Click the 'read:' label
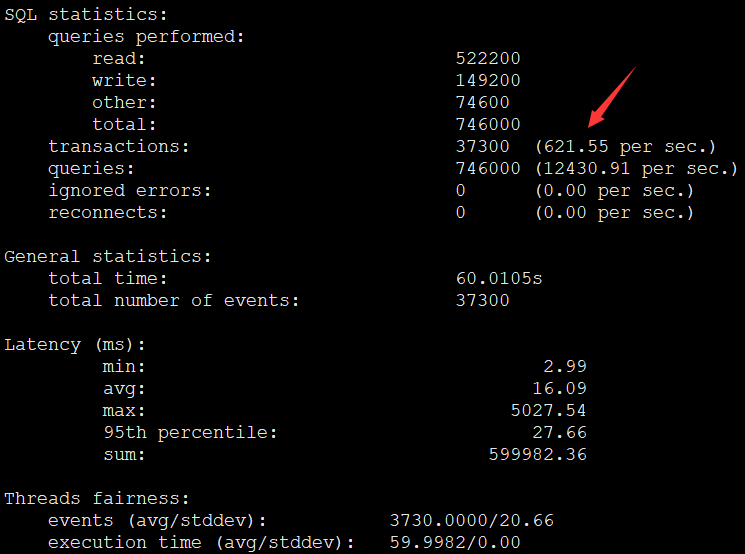The width and height of the screenshot is (745, 554). click(119, 58)
